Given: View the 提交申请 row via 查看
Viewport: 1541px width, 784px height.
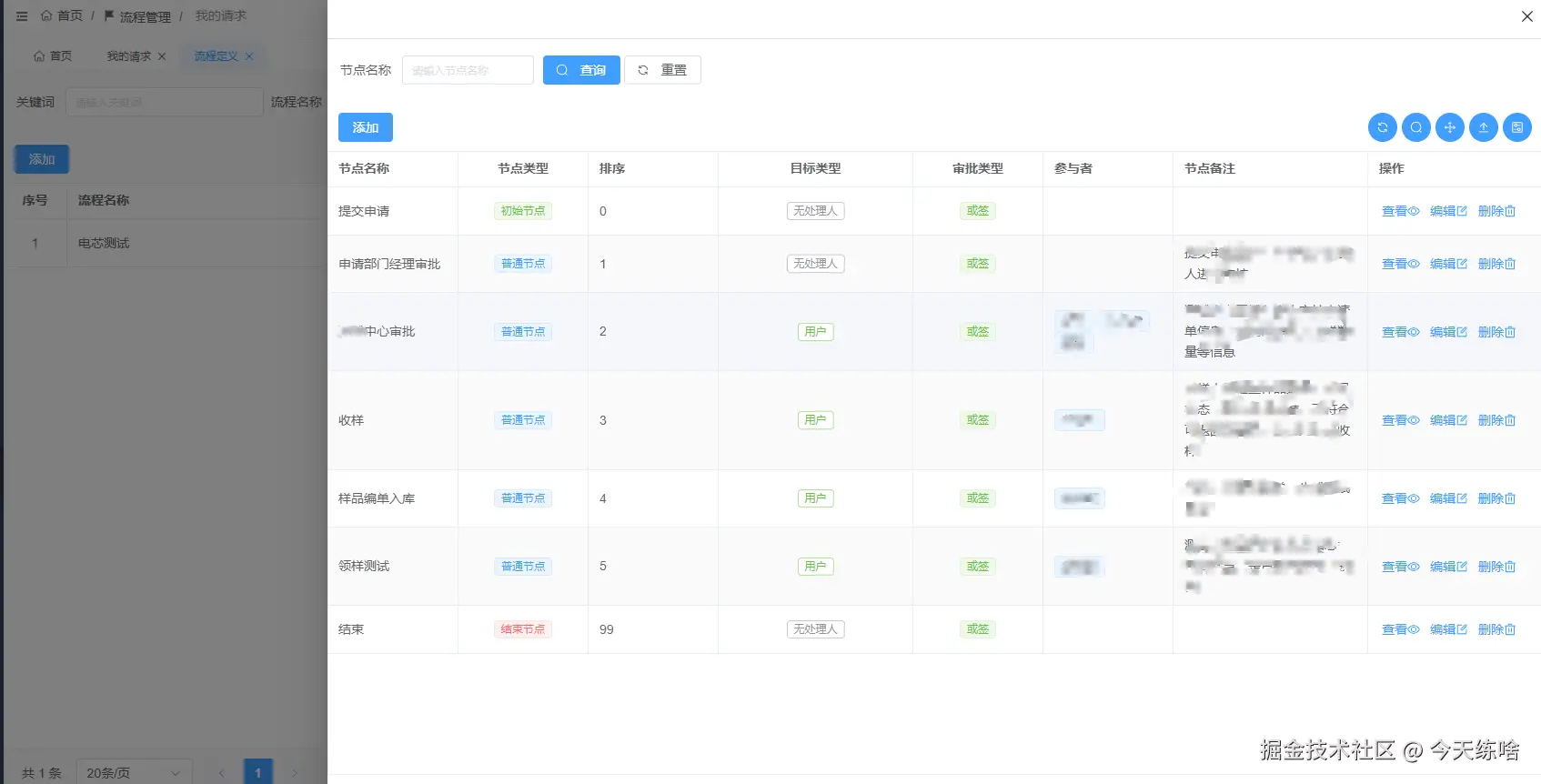Looking at the screenshot, I should [1400, 211].
